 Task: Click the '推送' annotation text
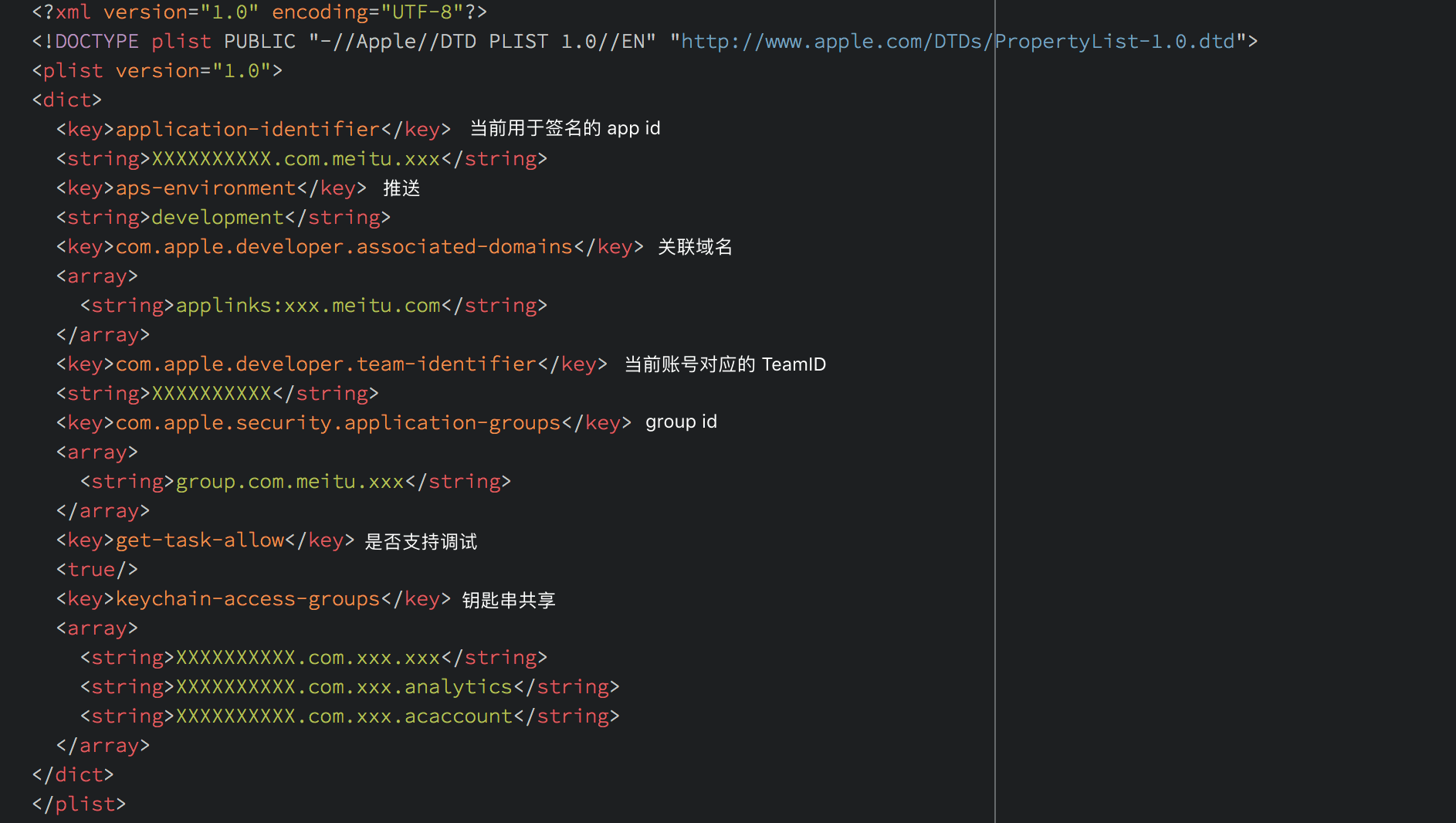tap(401, 188)
